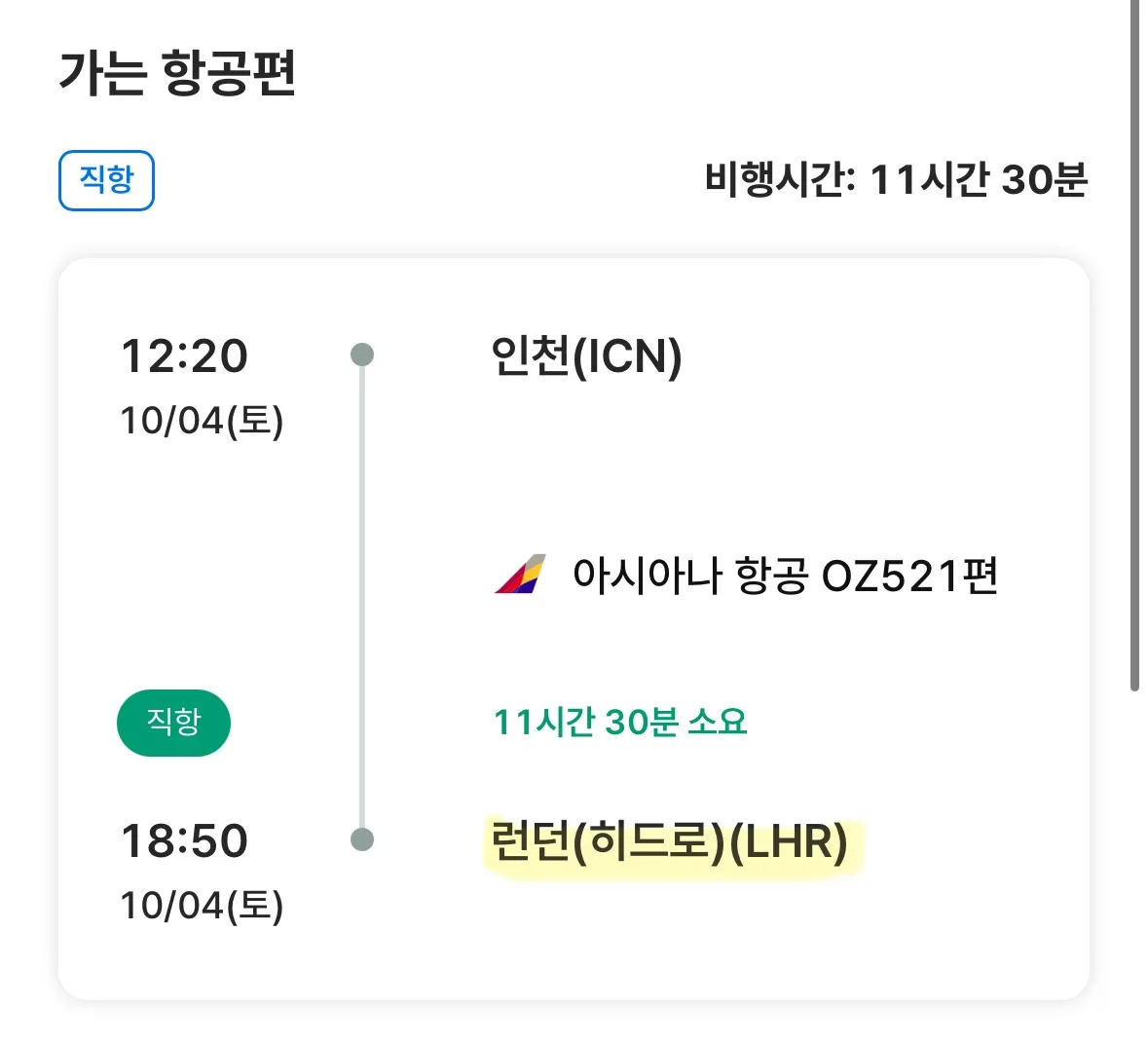
Task: Open the highlighted 런던(히드로)(LHR) airport
Action: pos(669,841)
